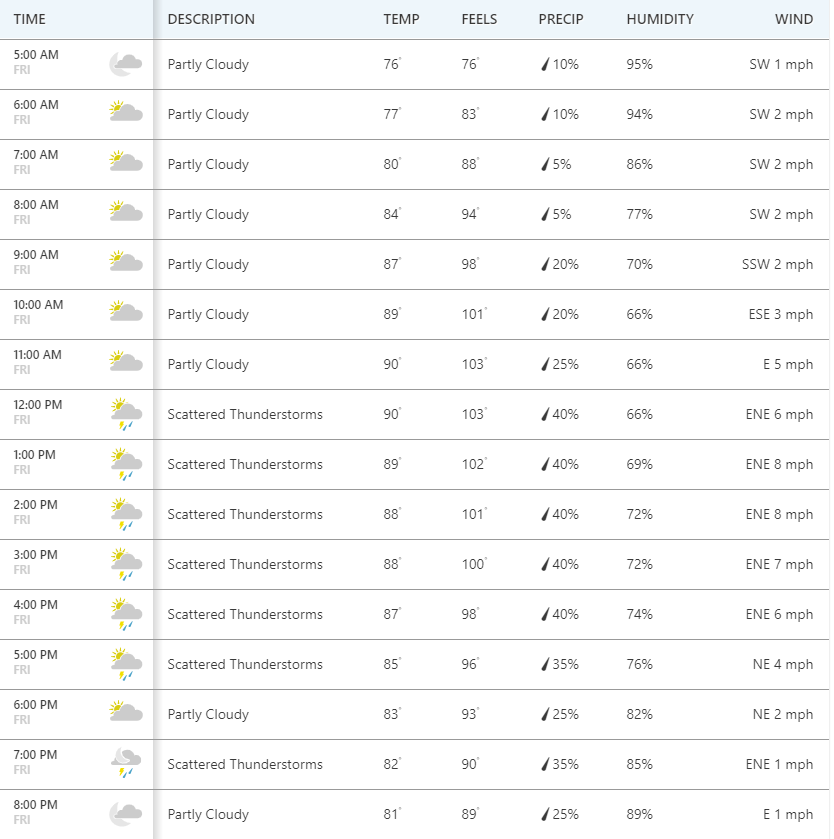The width and height of the screenshot is (834, 839).
Task: Click the 6:00 AM partly cloudy icon
Action: 125,113
